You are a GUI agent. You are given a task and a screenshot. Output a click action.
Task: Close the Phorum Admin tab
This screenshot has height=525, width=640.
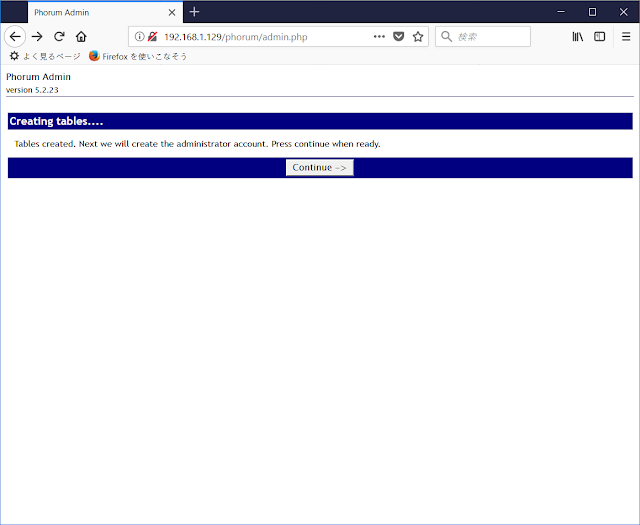click(x=172, y=13)
